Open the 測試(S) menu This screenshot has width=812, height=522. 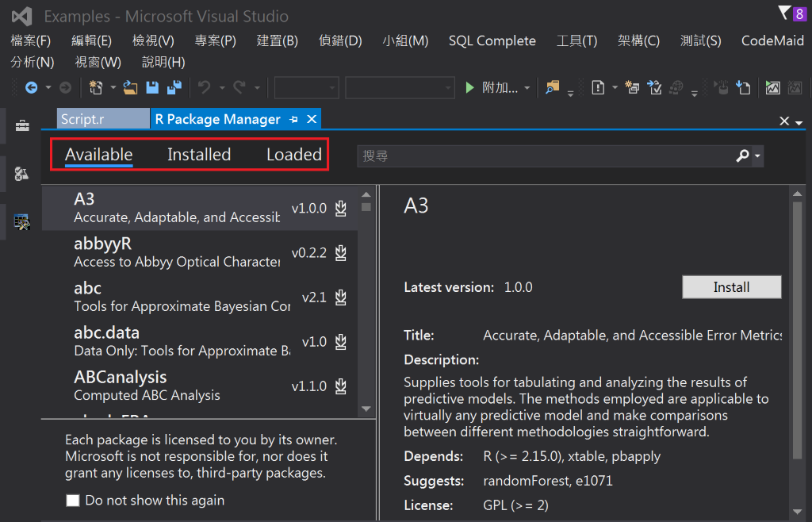(x=700, y=41)
